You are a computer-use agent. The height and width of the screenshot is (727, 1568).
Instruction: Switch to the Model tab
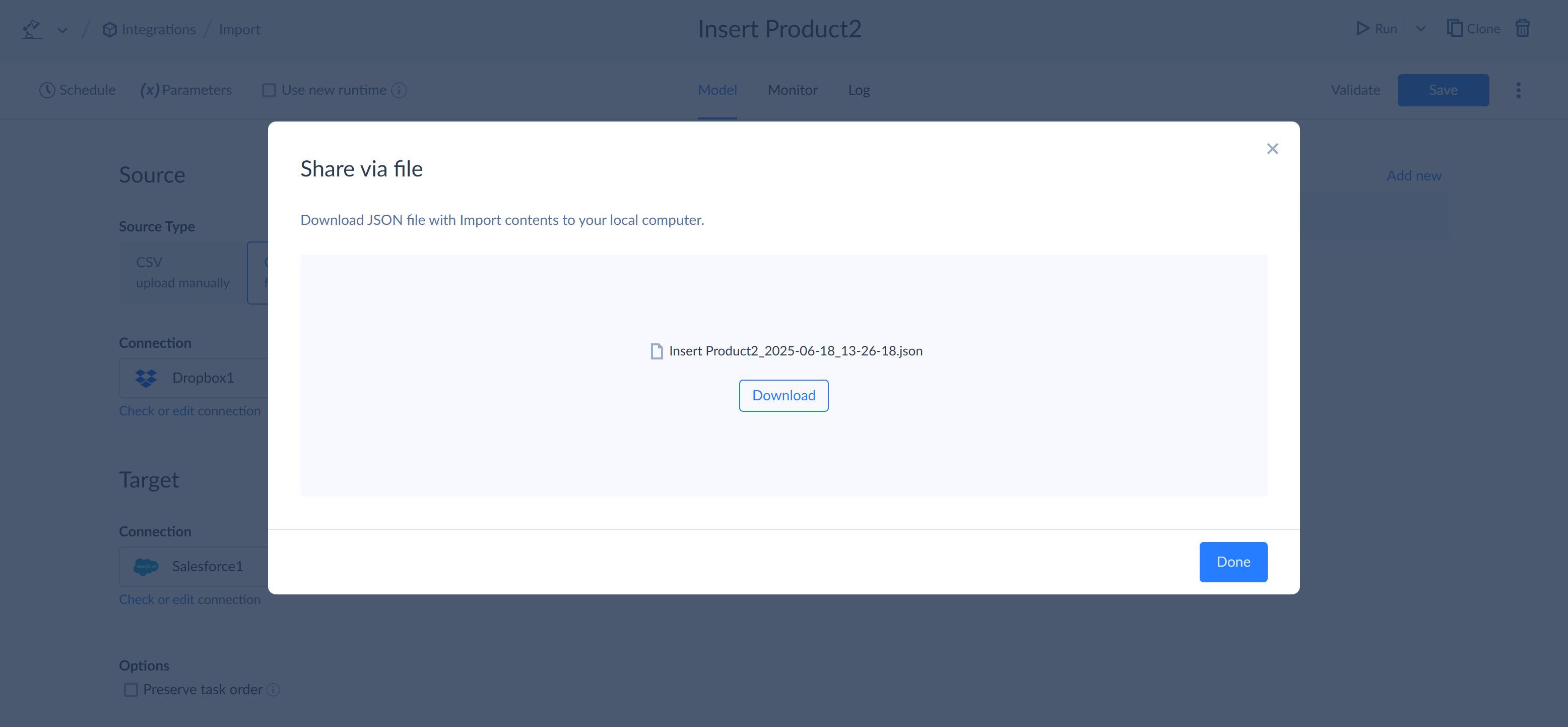tap(717, 90)
